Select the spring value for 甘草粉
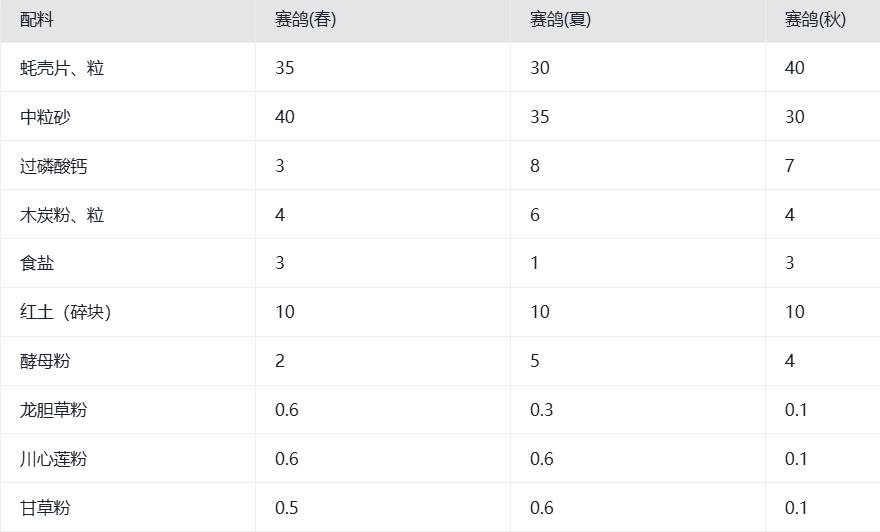The image size is (880, 532). (x=287, y=508)
